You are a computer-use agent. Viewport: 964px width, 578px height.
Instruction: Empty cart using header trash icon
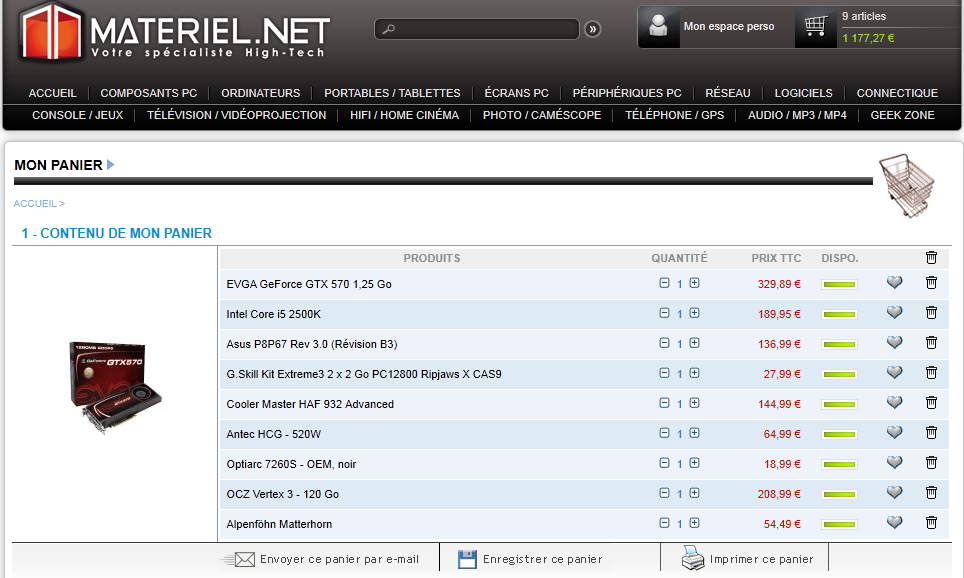[931, 258]
